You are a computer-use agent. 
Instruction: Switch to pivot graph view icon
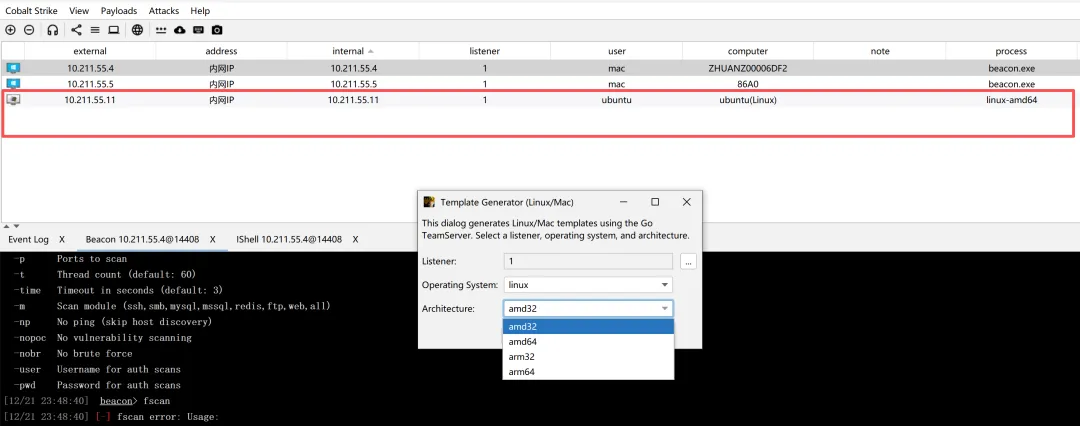pyautogui.click(x=76, y=30)
